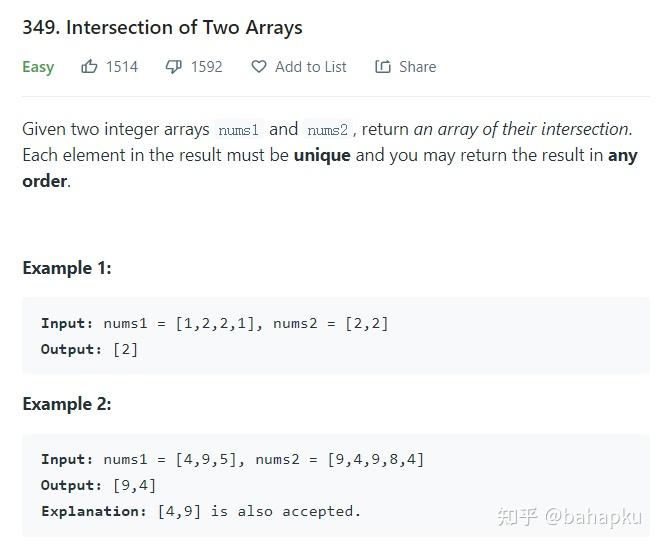Click the Example 1 heading

[67, 268]
